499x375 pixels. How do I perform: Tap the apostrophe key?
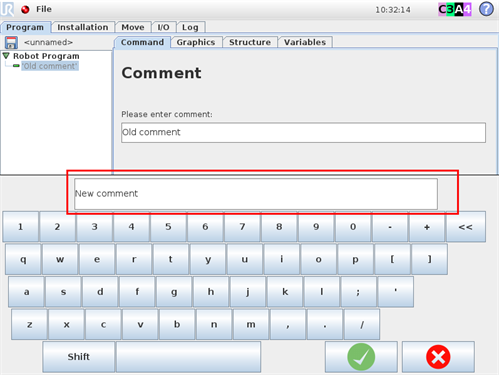396,292
